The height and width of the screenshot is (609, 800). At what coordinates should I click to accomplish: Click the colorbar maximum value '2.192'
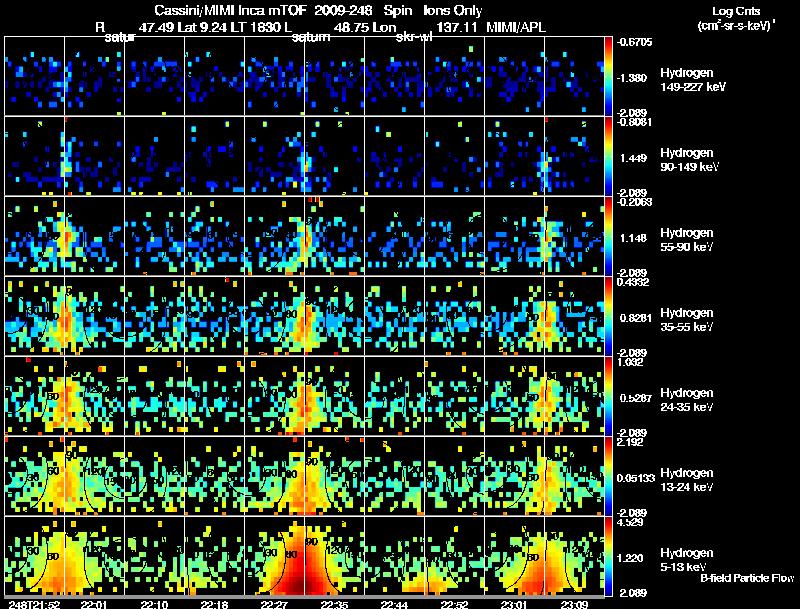[x=630, y=442]
